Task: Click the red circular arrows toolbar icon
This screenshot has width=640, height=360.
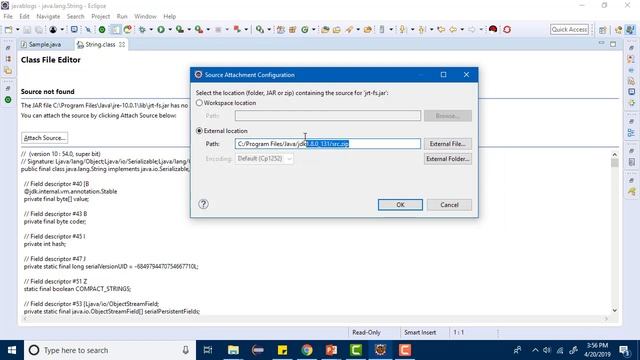Action: 507,29
